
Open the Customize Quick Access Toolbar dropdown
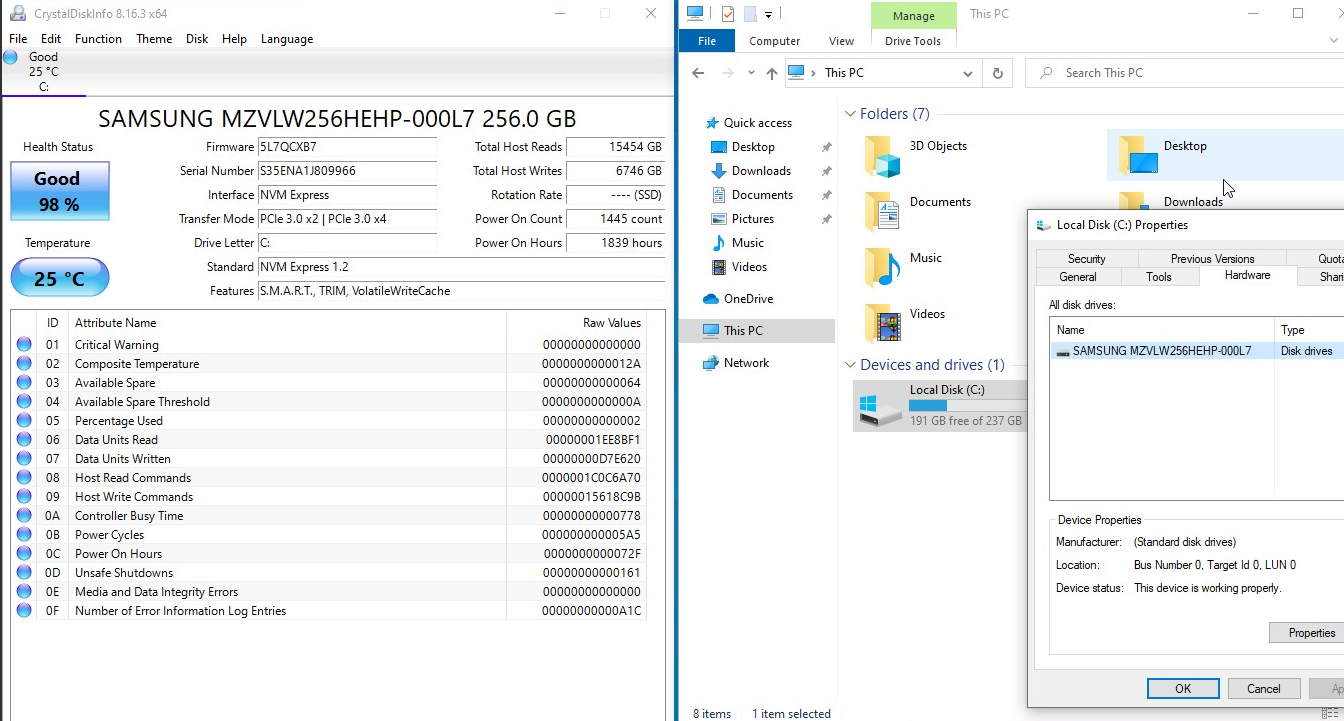768,14
